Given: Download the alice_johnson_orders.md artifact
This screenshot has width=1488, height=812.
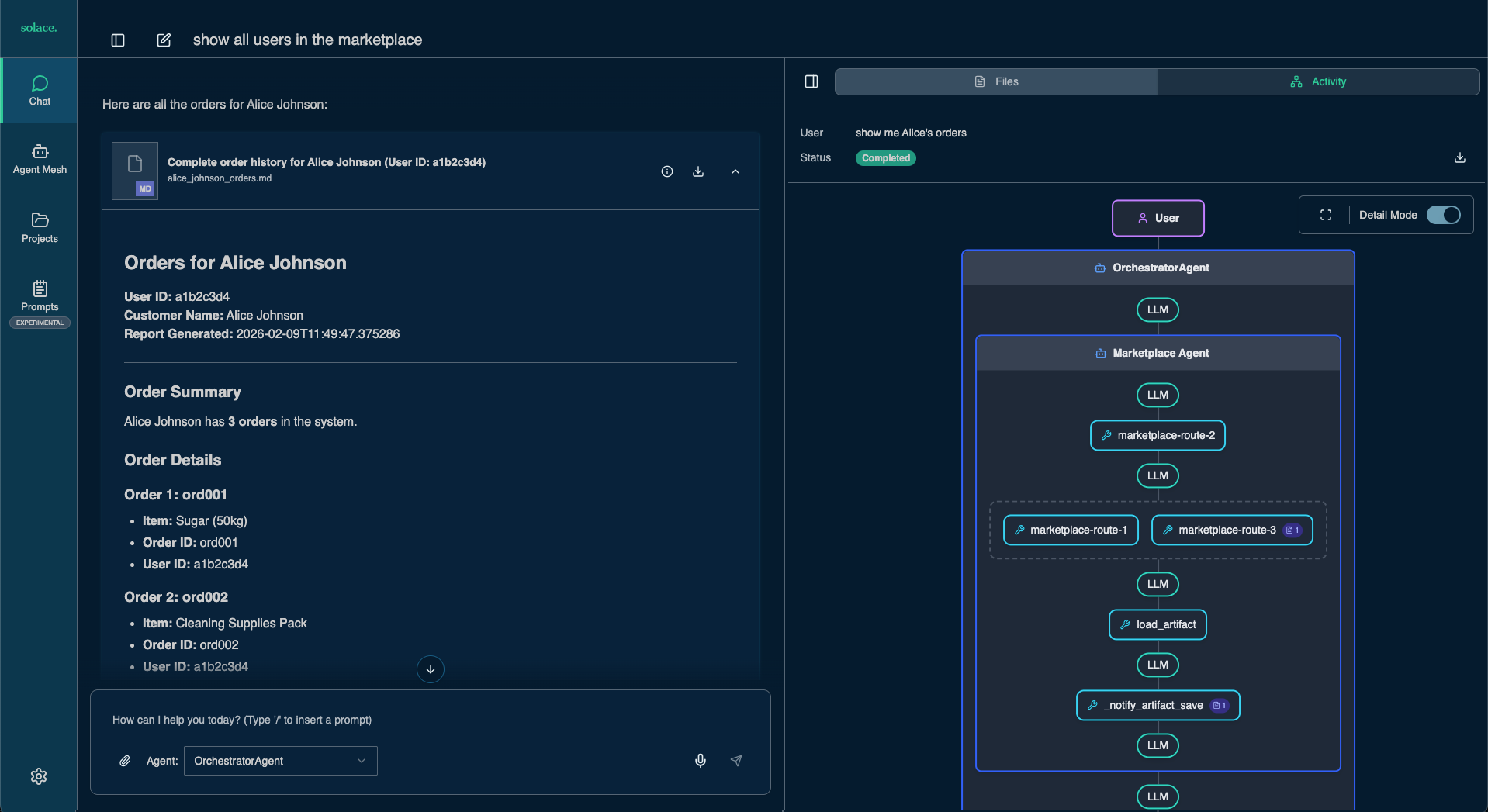Looking at the screenshot, I should pos(698,171).
